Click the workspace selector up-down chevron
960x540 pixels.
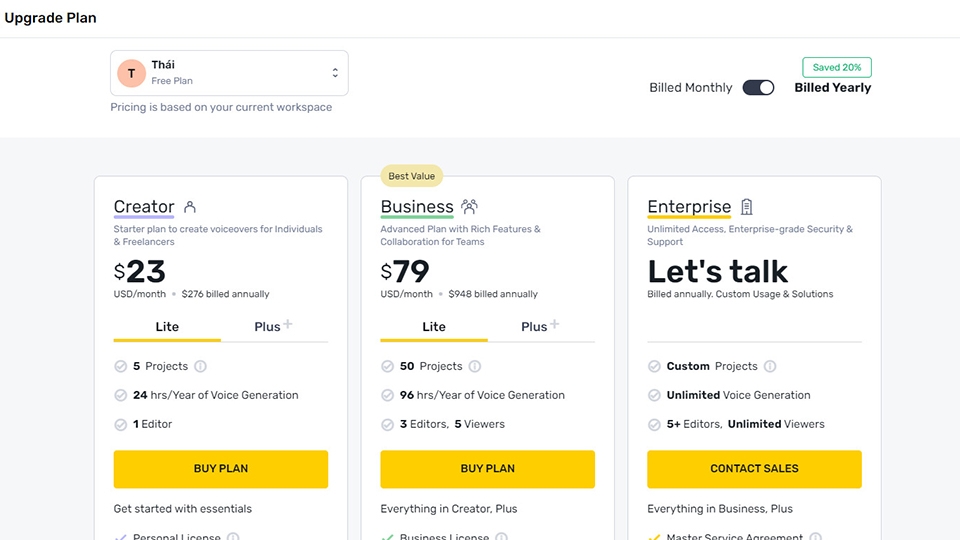tap(335, 73)
